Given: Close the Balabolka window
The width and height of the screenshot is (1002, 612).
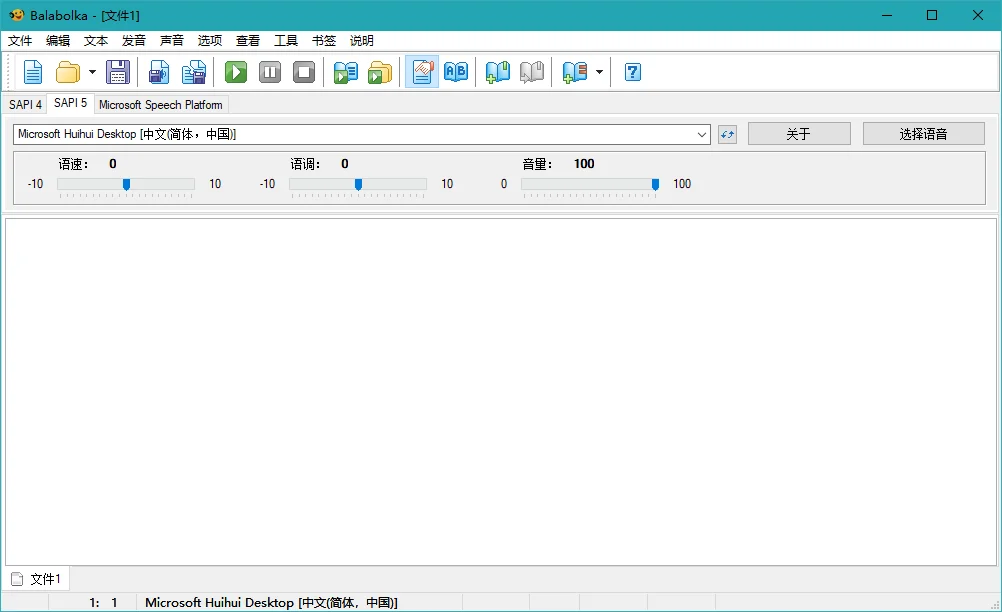Looking at the screenshot, I should (978, 15).
